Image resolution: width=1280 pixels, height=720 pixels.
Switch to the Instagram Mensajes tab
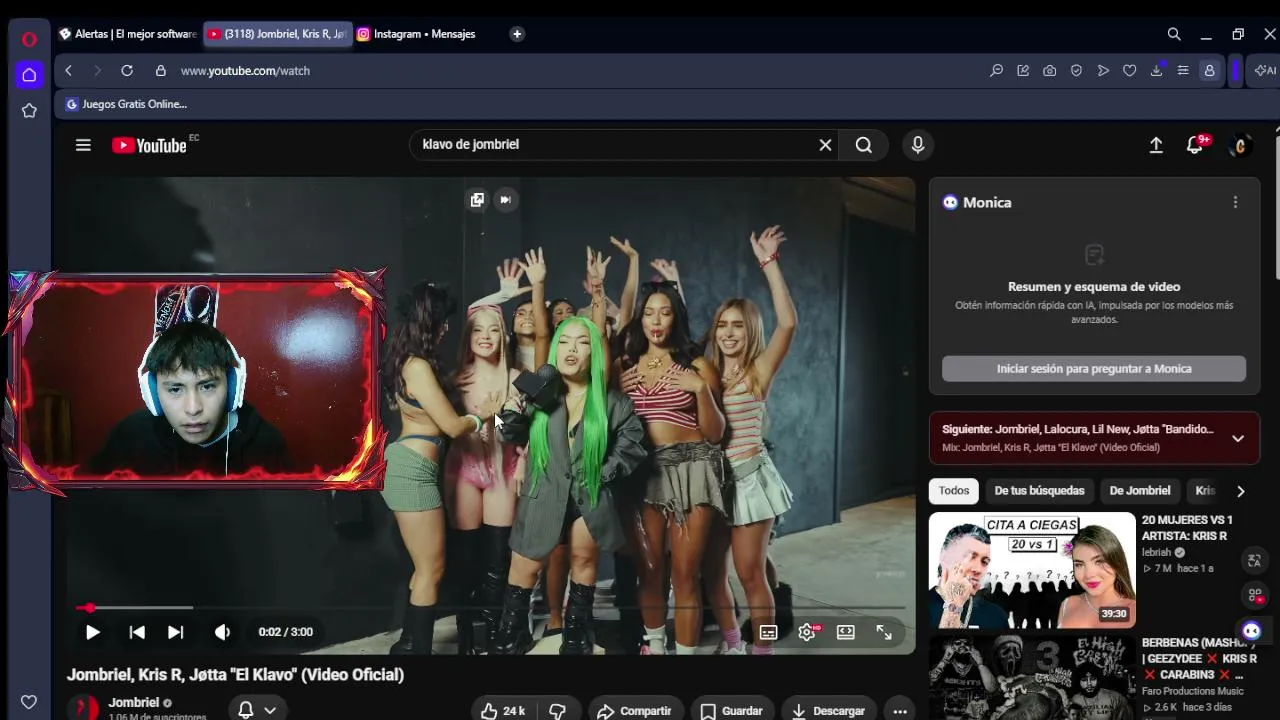coord(416,34)
